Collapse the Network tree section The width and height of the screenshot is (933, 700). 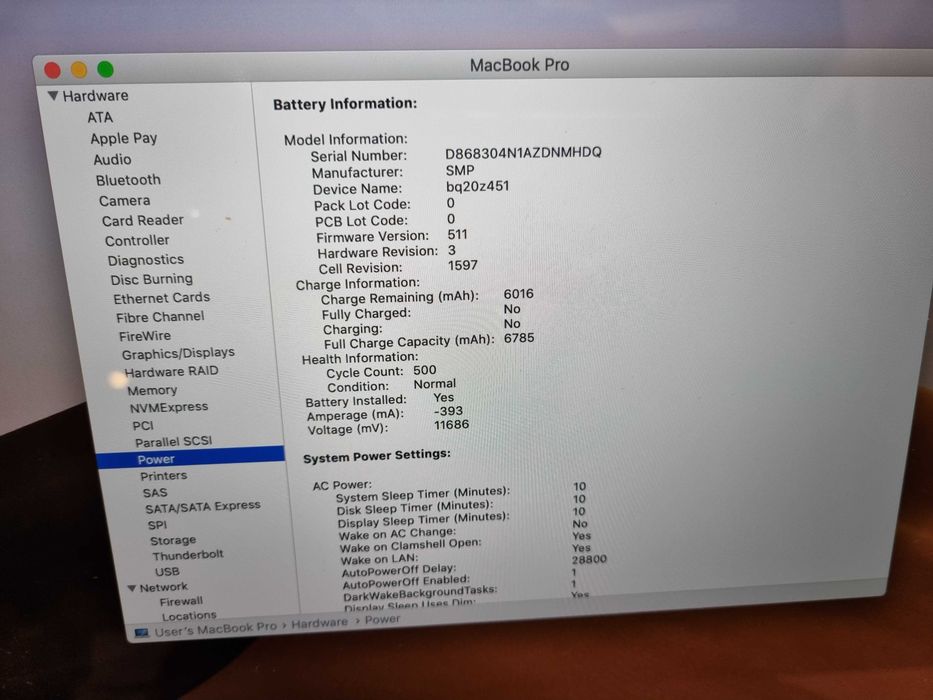(x=132, y=588)
